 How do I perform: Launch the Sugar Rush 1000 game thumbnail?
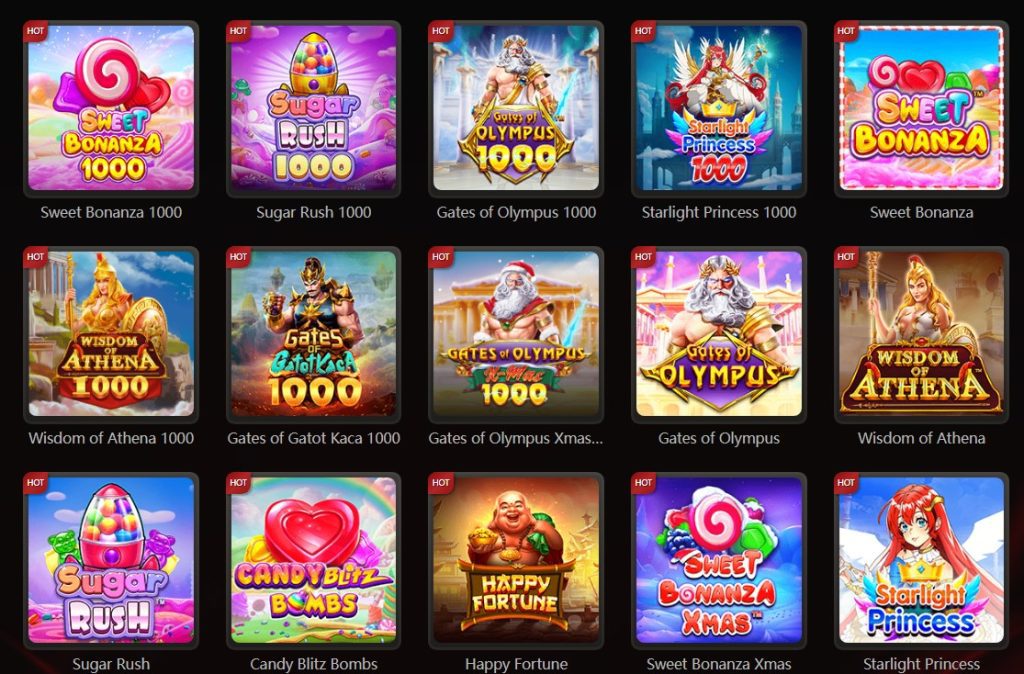(313, 108)
